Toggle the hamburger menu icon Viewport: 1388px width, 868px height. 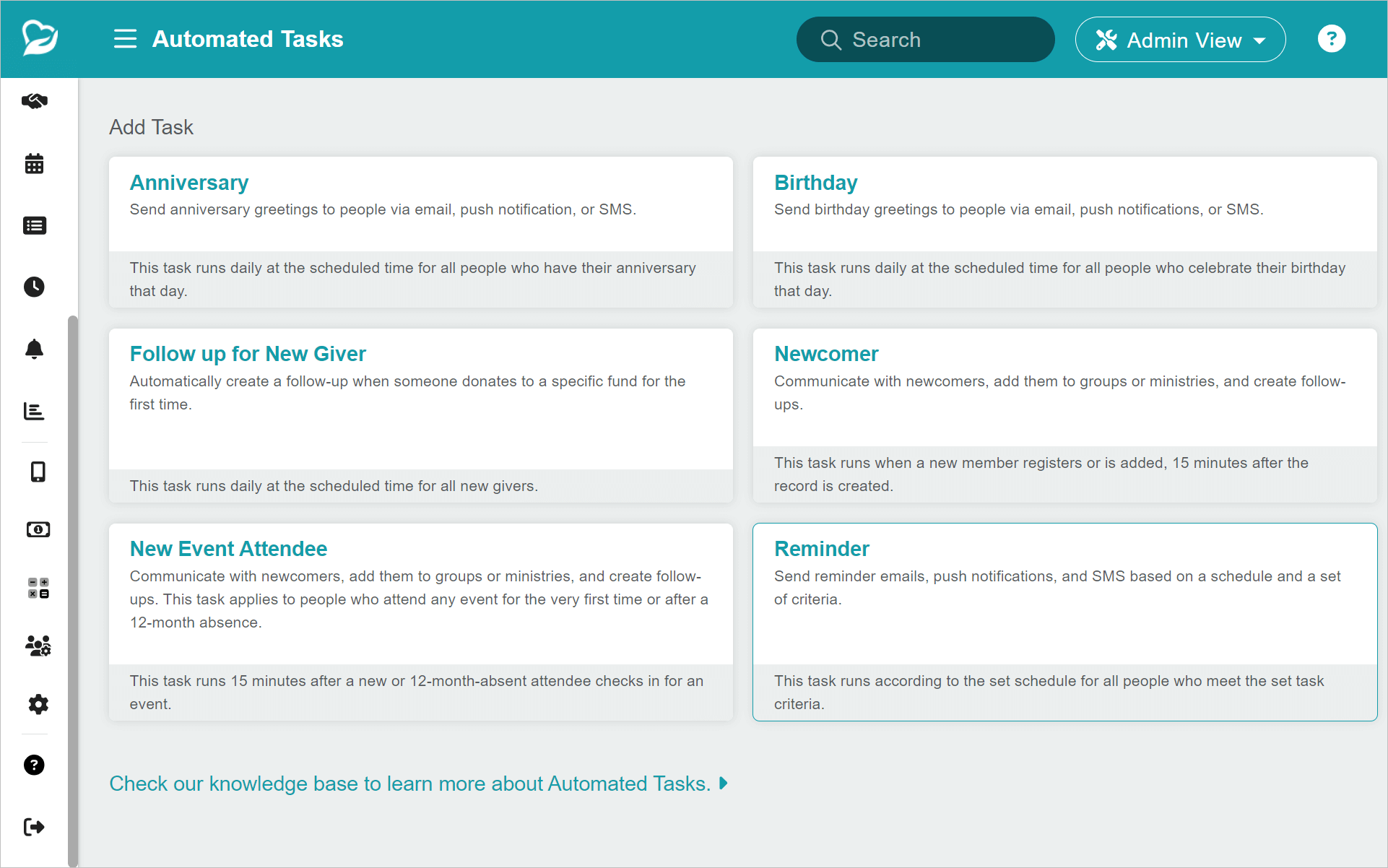pyautogui.click(x=125, y=39)
